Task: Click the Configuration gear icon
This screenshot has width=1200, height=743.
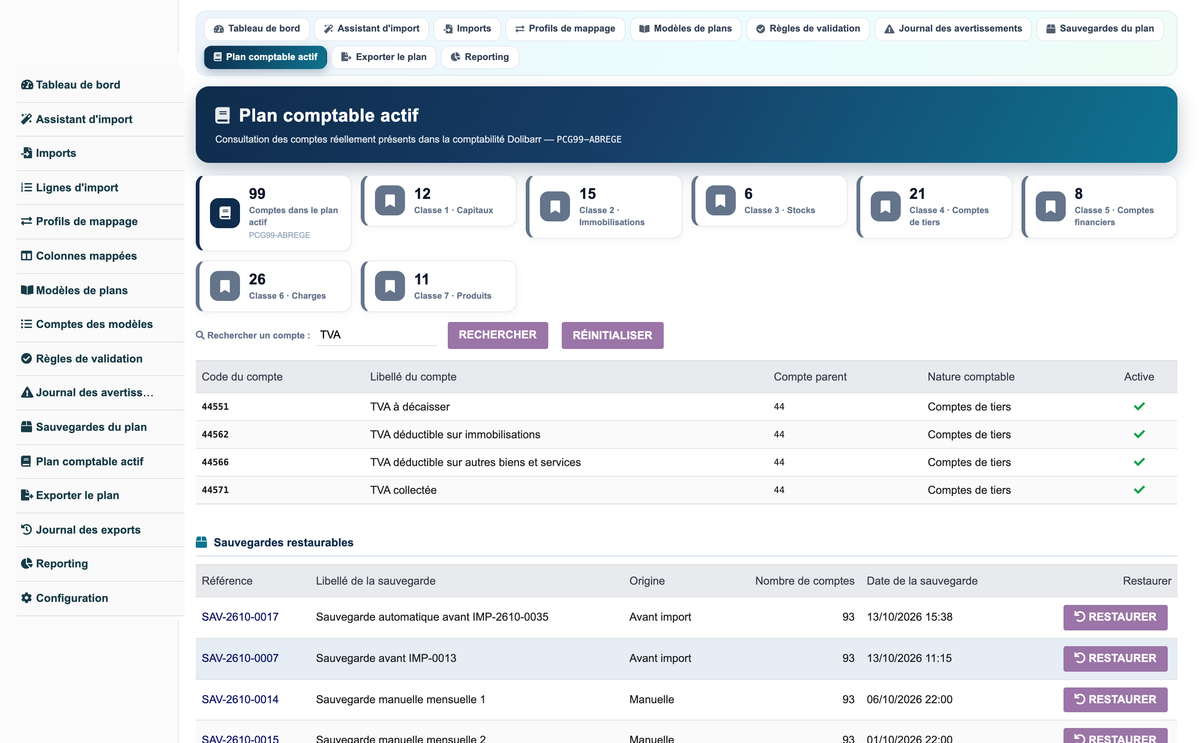Action: tap(27, 598)
